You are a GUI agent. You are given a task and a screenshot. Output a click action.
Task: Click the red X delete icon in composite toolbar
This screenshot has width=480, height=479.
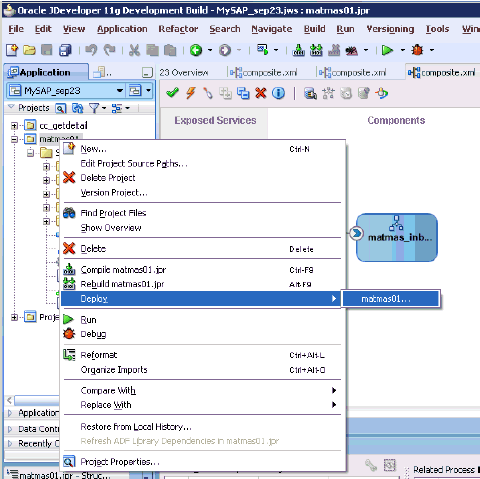(261, 93)
